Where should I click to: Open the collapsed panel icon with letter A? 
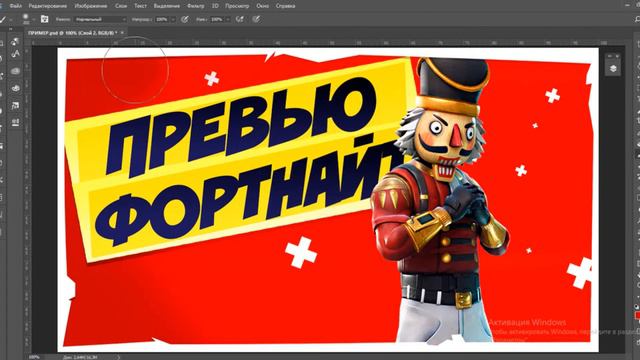pyautogui.click(x=15, y=53)
